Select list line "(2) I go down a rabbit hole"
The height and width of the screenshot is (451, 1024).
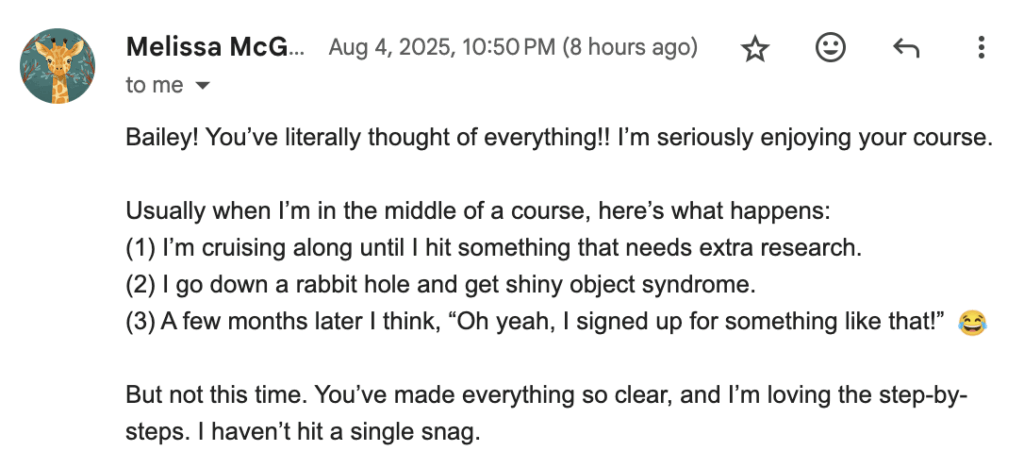[x=440, y=284]
